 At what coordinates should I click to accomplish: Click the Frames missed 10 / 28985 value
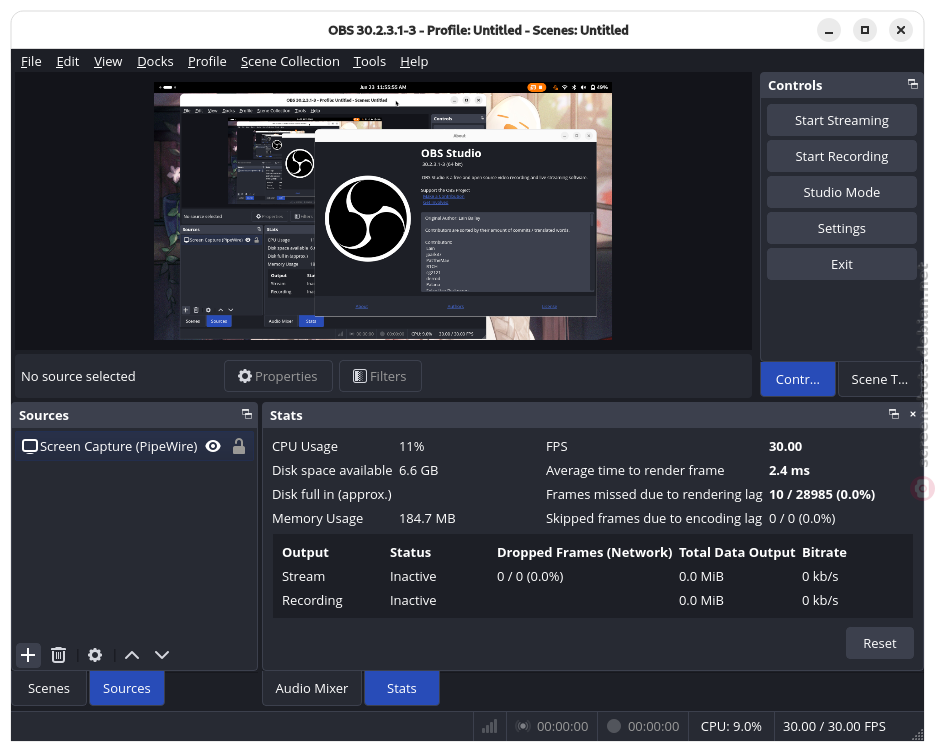coord(822,494)
